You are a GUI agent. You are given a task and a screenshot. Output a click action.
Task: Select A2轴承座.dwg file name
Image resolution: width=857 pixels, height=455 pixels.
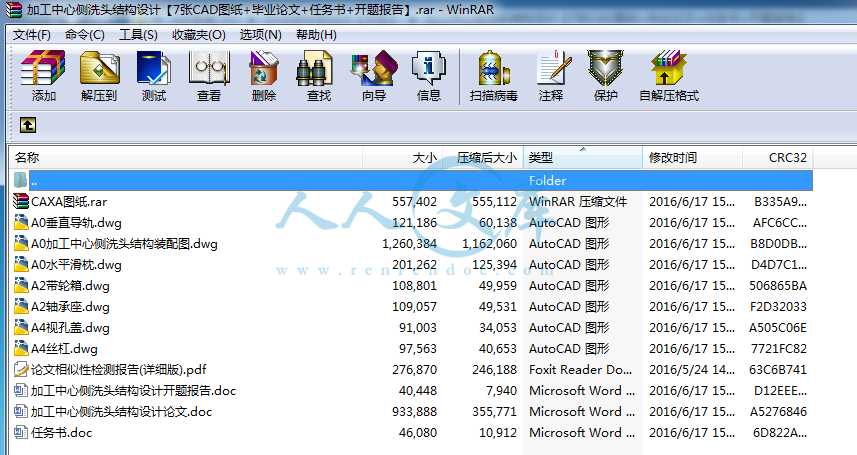[x=70, y=307]
